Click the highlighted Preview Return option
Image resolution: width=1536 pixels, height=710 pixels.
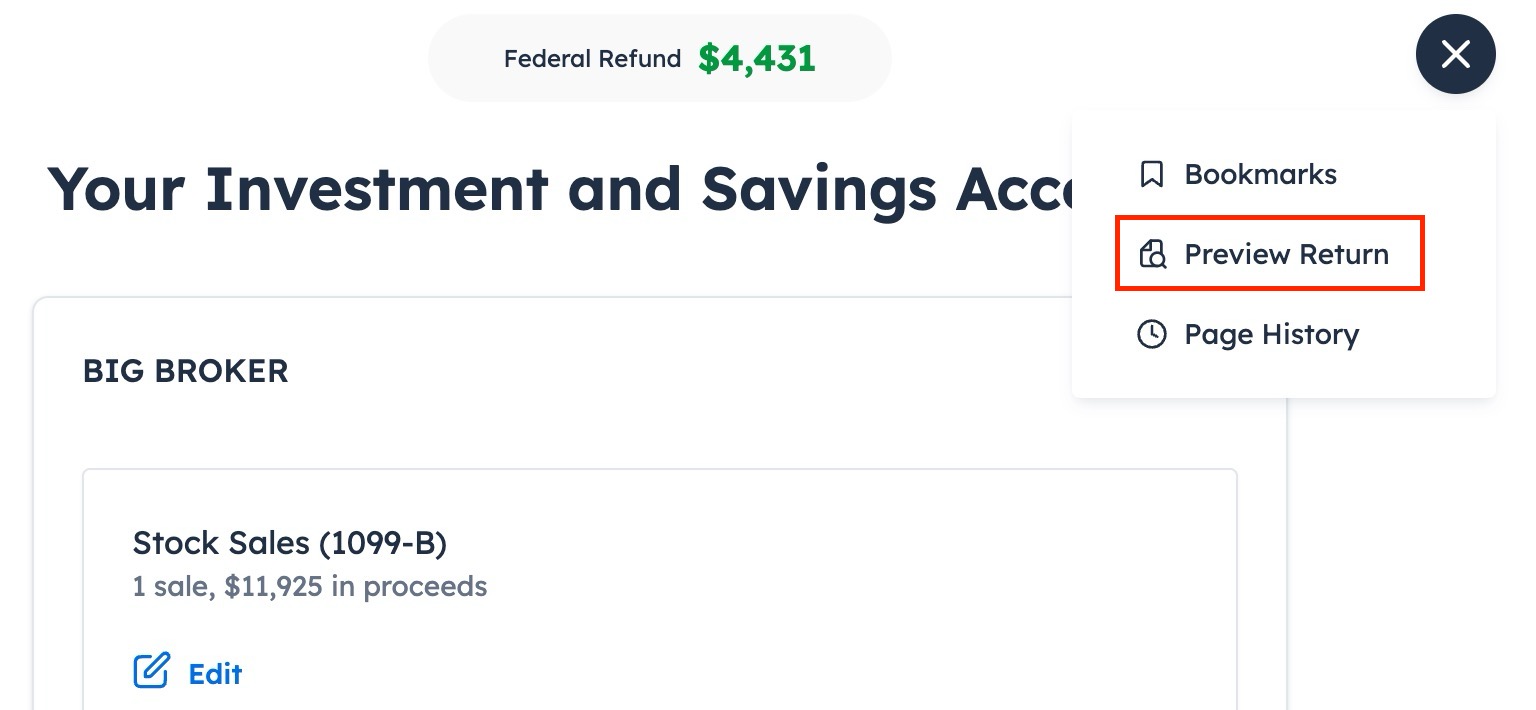[x=1286, y=254]
